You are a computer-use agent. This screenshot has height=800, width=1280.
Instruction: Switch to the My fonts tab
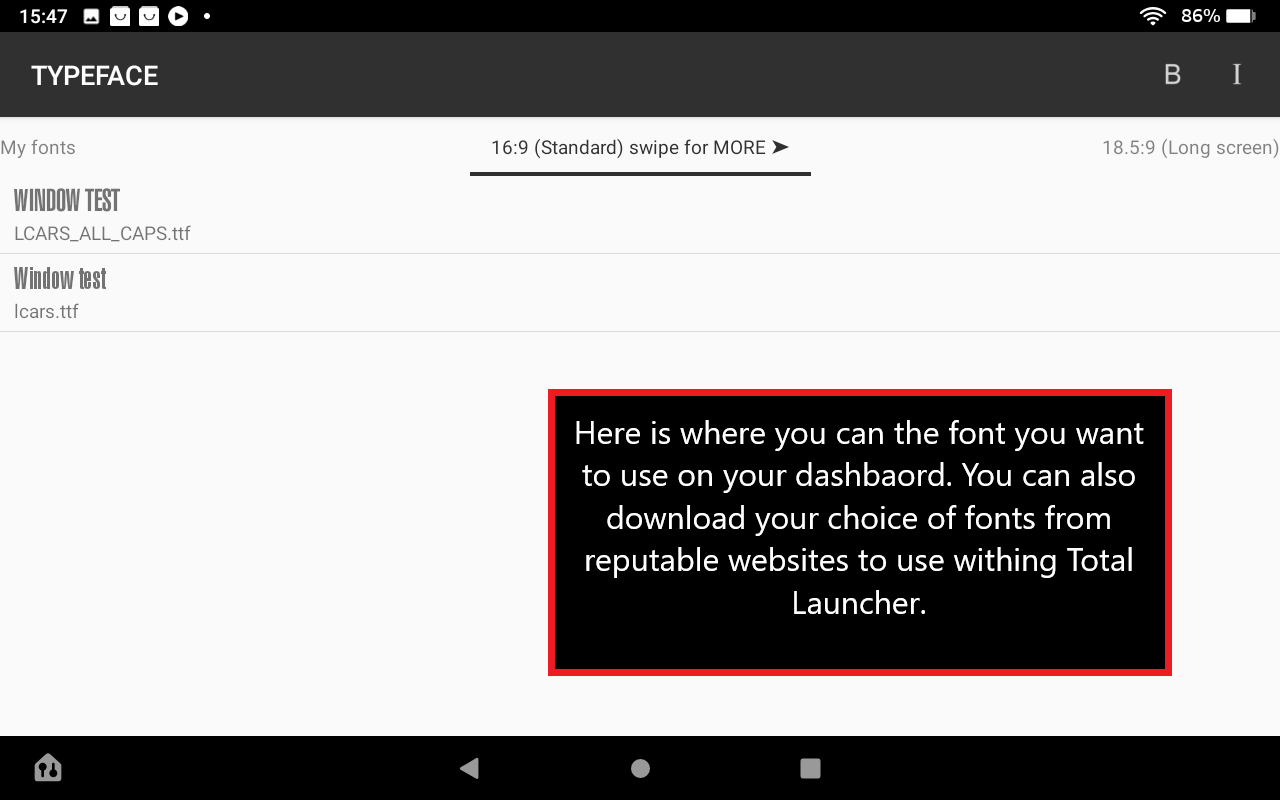tap(38, 147)
